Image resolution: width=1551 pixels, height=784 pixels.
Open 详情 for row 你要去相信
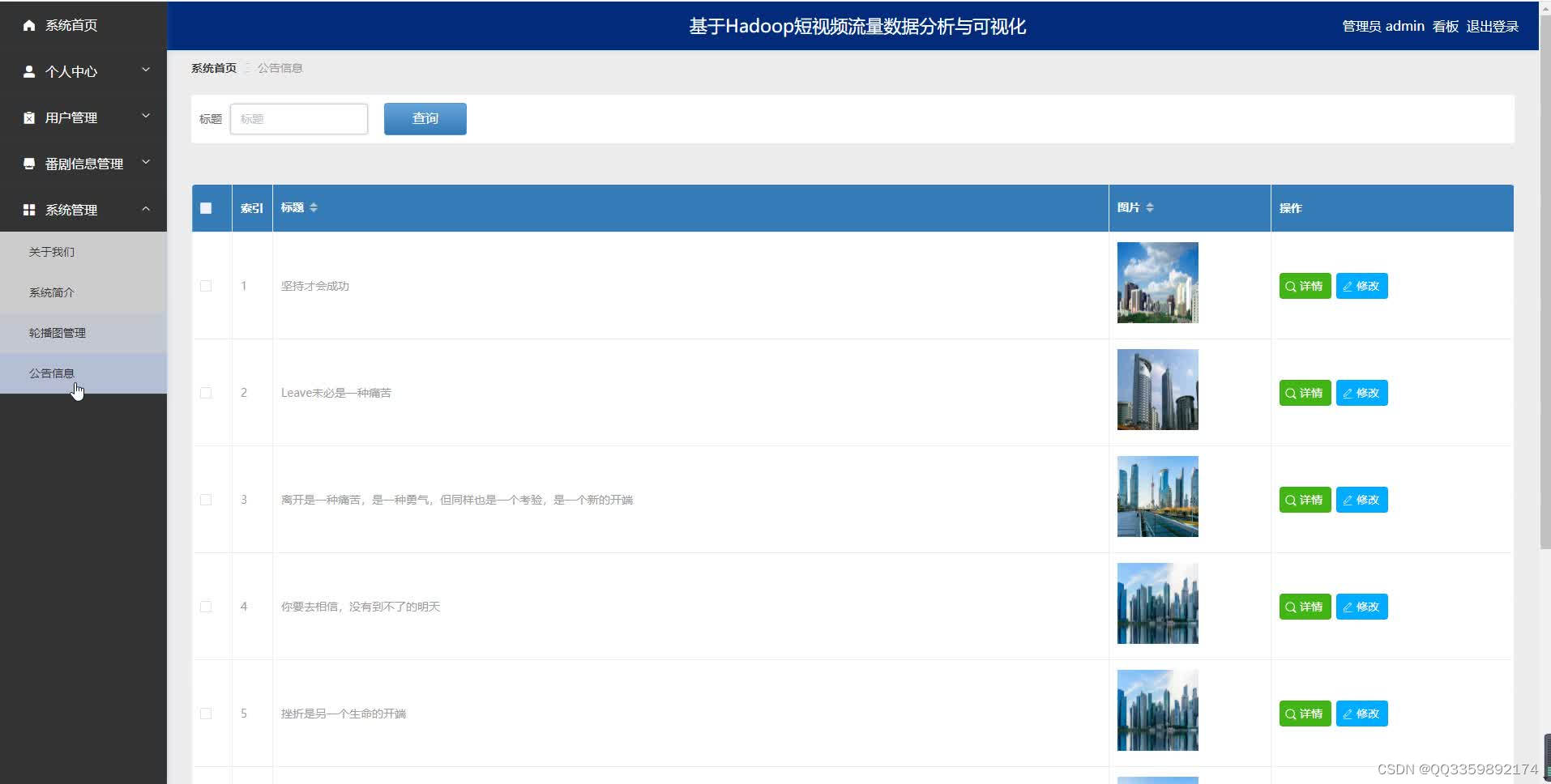(1305, 607)
